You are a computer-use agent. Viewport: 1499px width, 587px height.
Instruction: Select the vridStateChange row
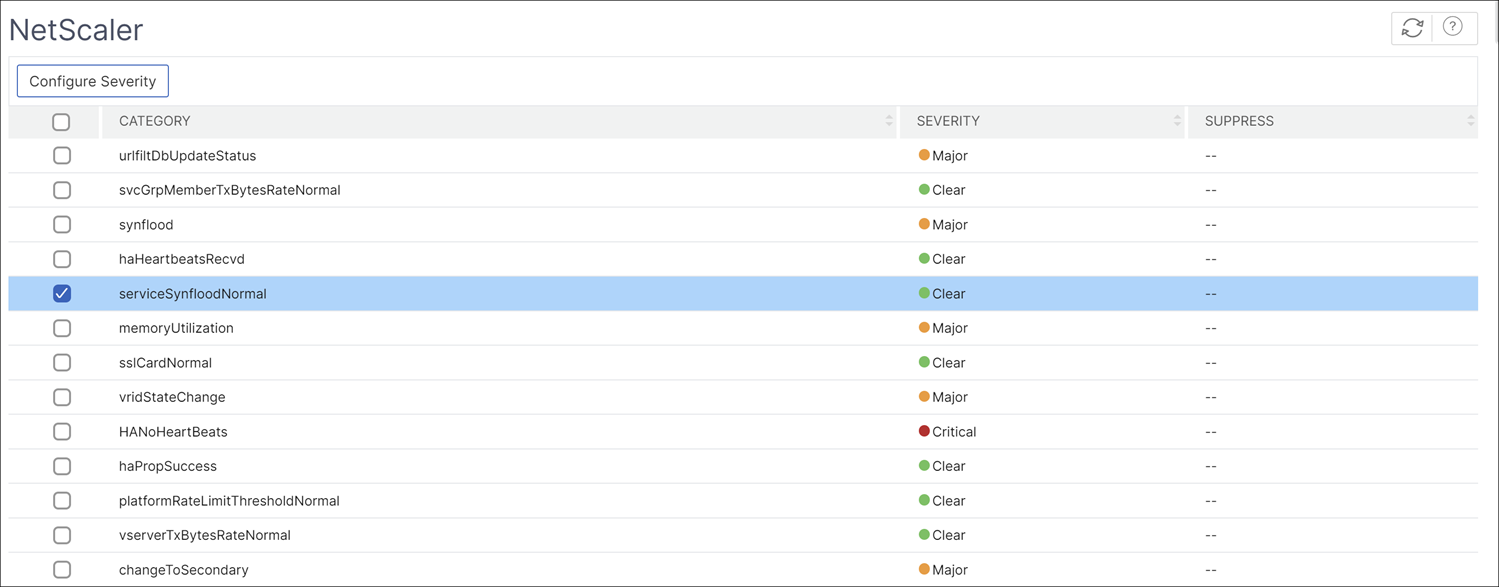tap(743, 397)
